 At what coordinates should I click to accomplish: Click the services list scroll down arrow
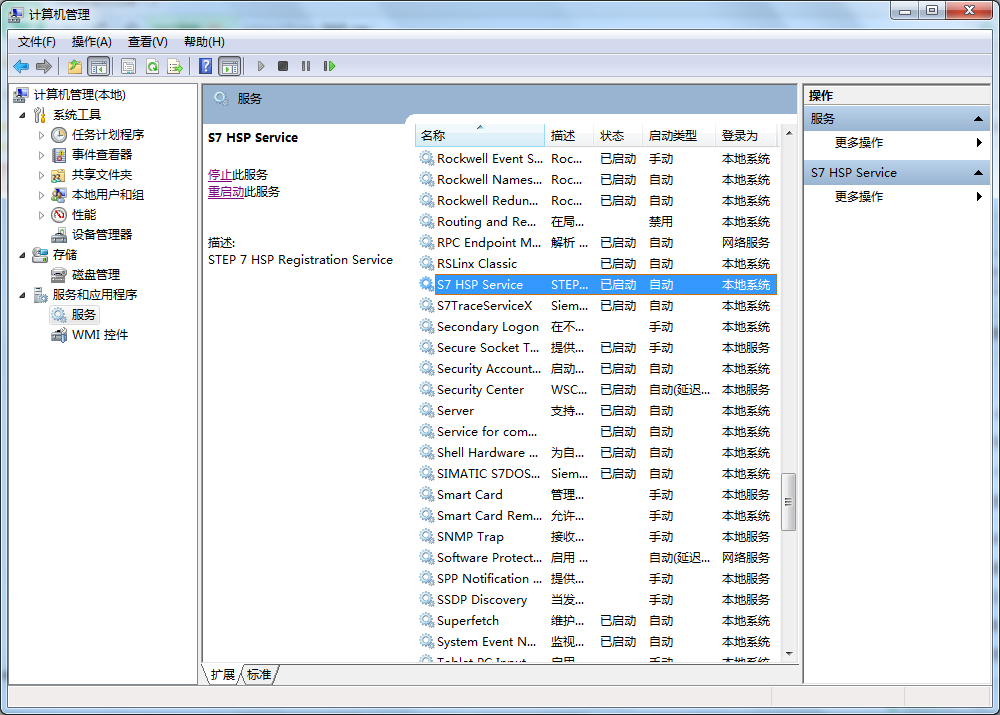coord(789,654)
